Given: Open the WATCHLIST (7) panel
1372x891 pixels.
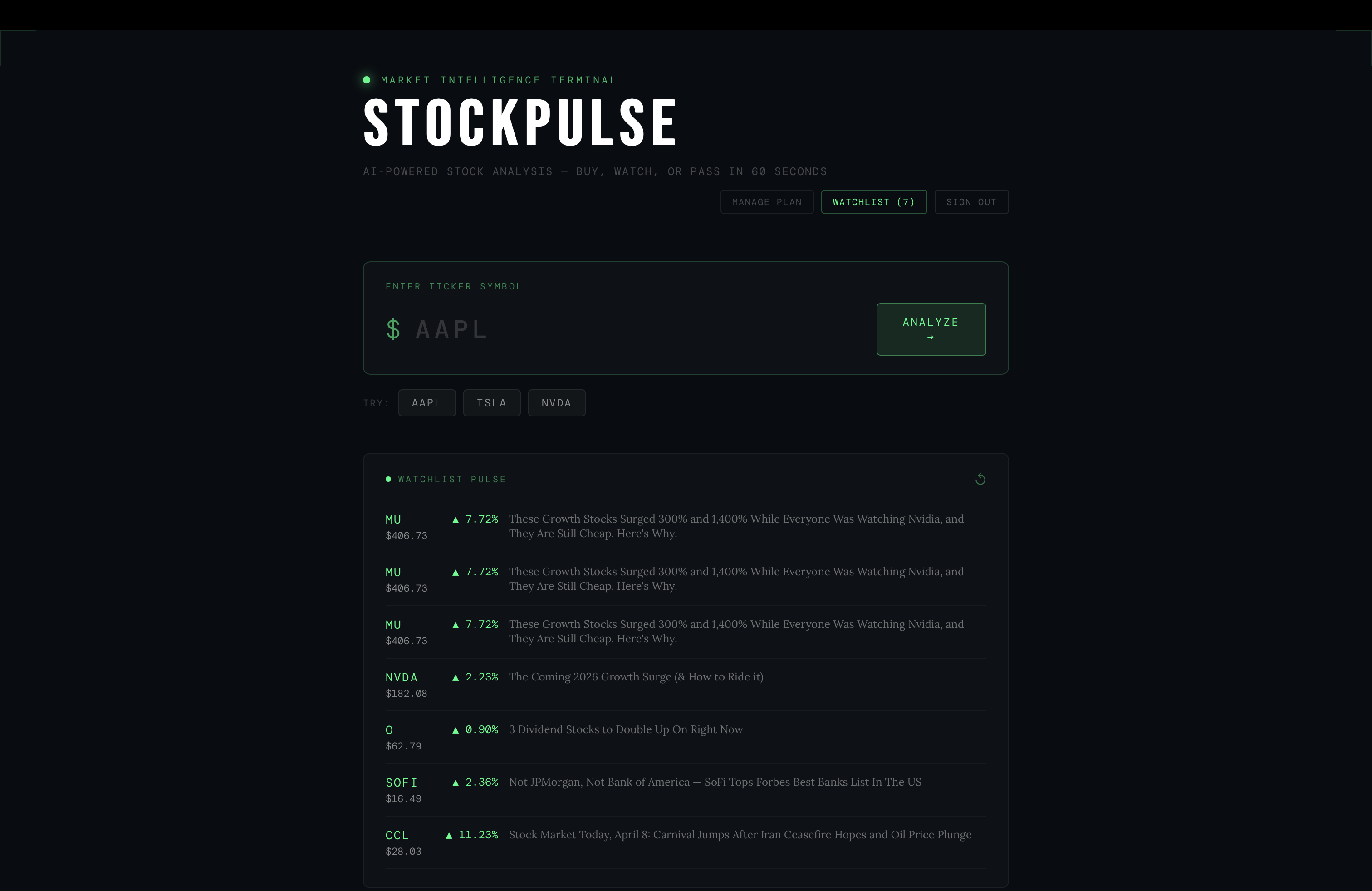Looking at the screenshot, I should [873, 202].
